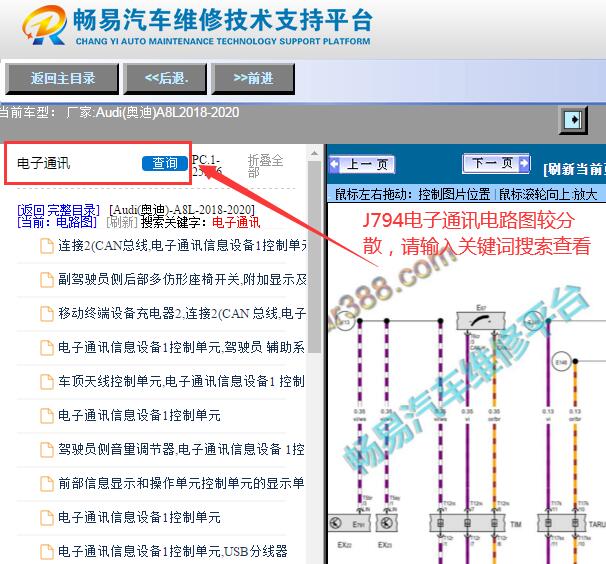Open 副驾驶员侧后部多仿形座椅开关 entry

coord(182,279)
